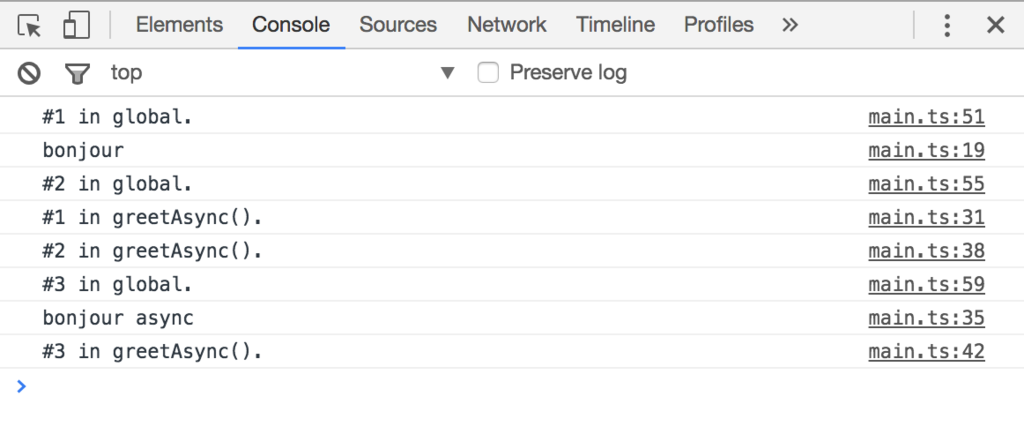Show more tabs with double chevron

coord(790,25)
